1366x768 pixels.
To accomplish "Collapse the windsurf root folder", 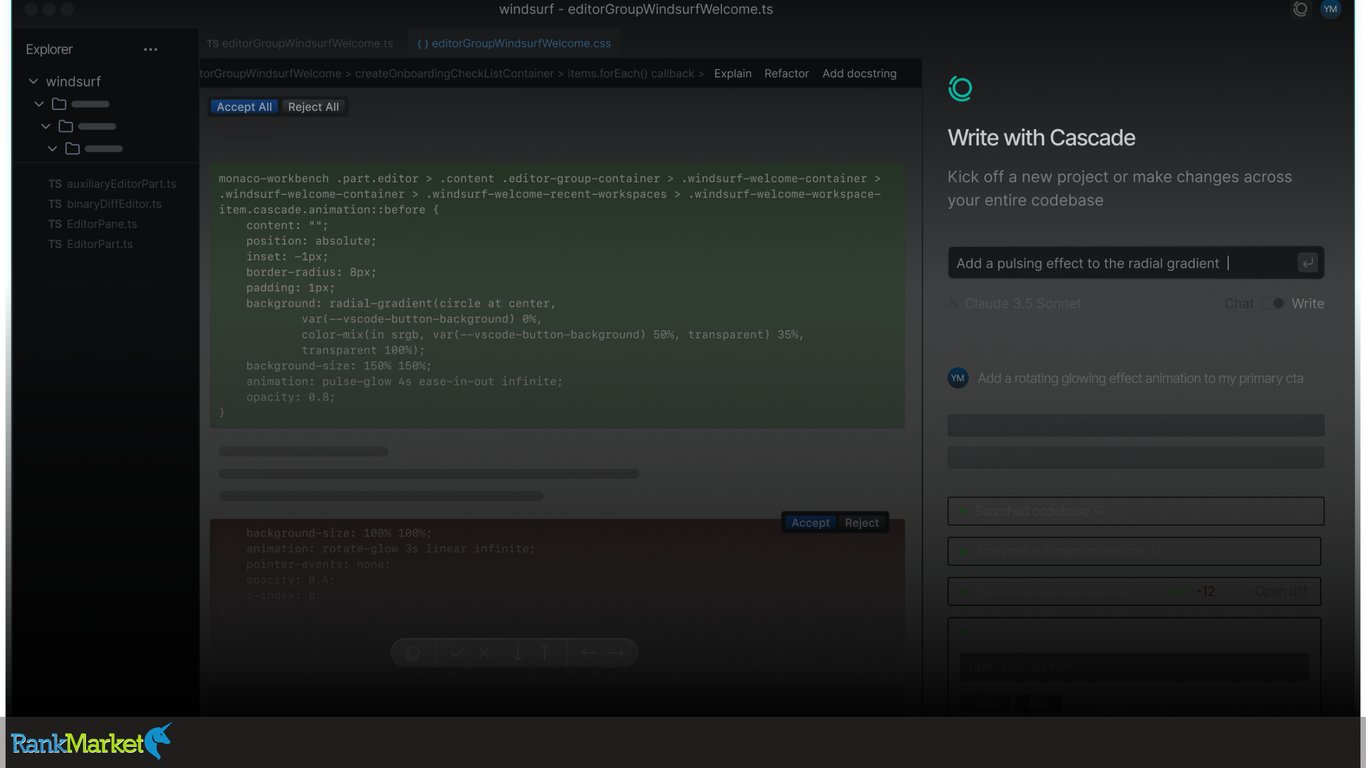I will 33,81.
